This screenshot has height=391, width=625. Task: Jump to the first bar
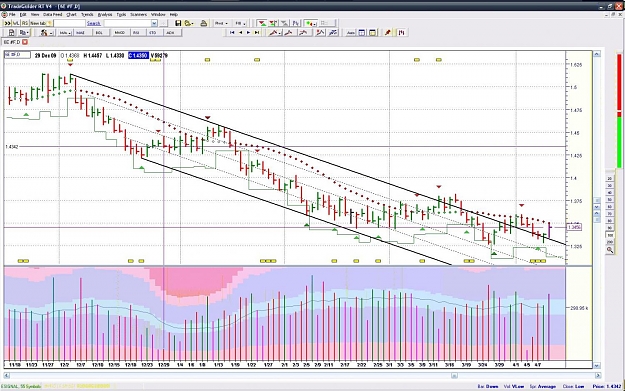point(232,33)
